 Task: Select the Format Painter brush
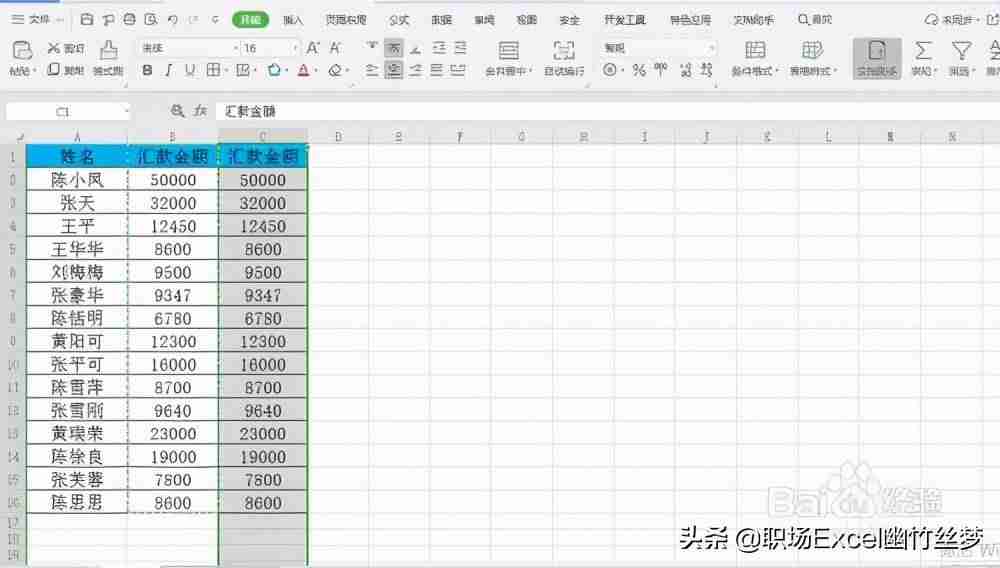(x=108, y=50)
